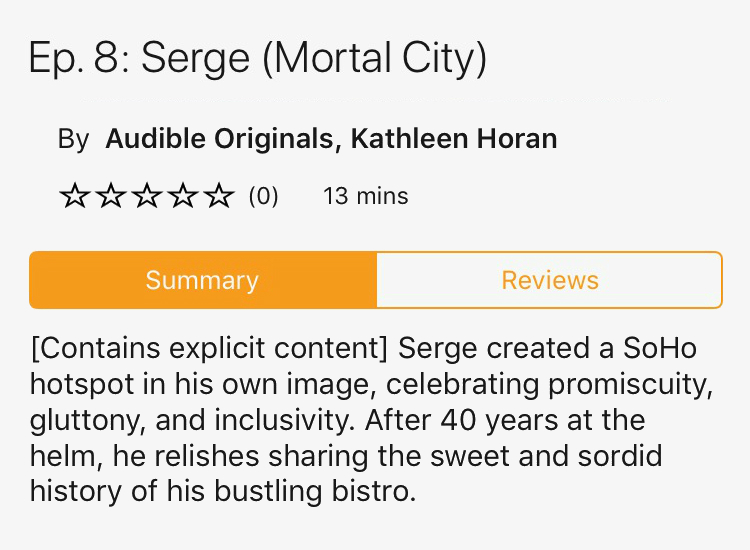This screenshot has width=750, height=550.
Task: Click the "[Contains explicit content]" notice
Action: coord(210,350)
